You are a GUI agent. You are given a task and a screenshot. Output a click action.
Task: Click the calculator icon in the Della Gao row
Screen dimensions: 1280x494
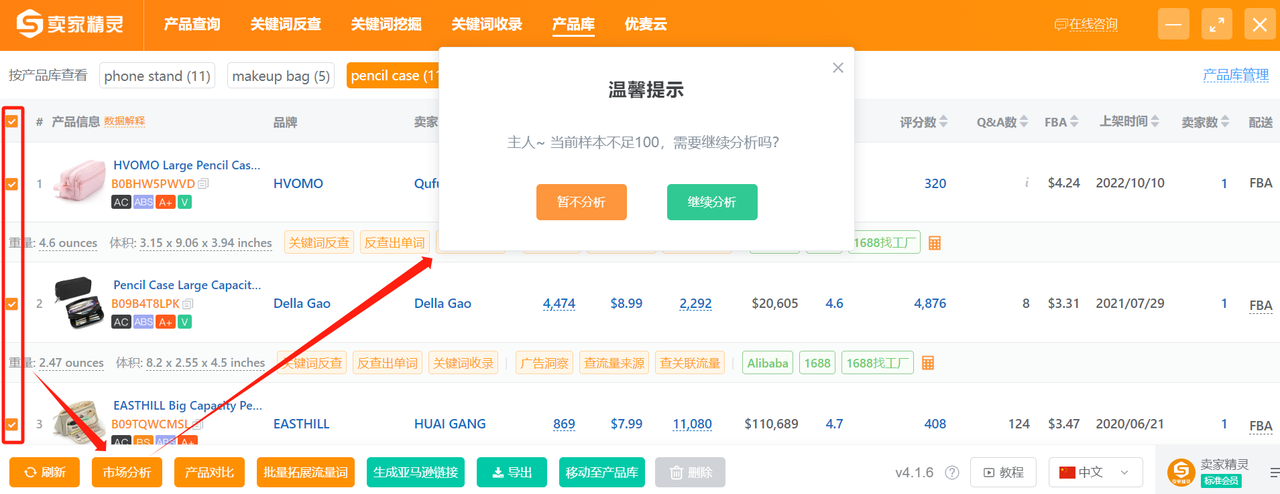click(928, 363)
